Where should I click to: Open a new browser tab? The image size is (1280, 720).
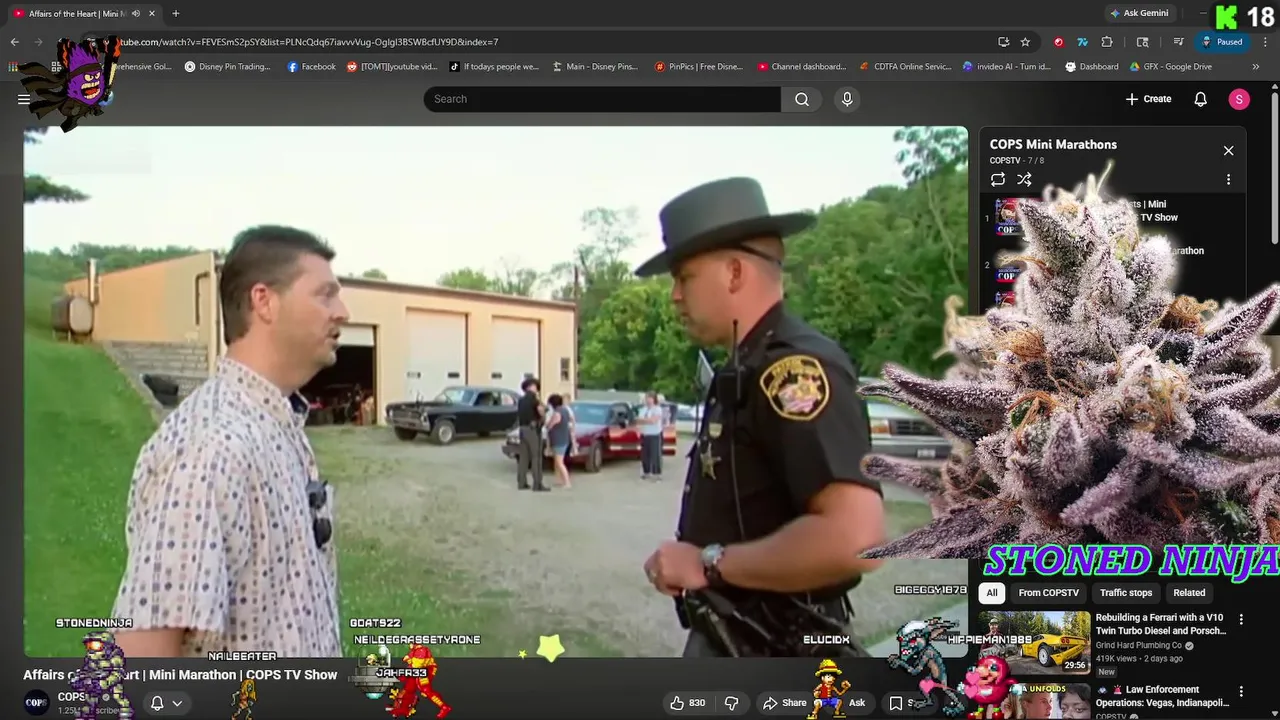click(x=176, y=13)
